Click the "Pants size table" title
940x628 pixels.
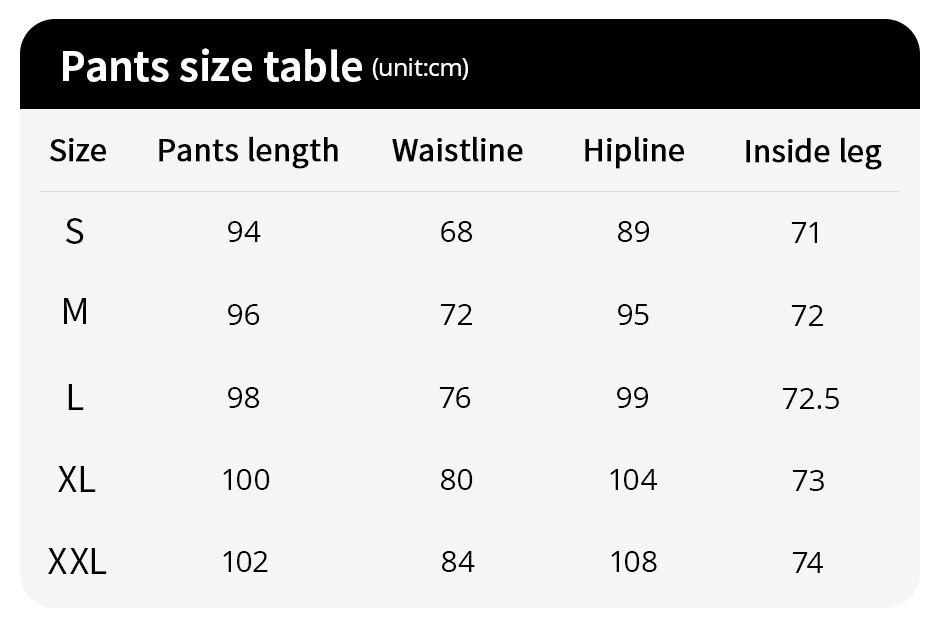pos(211,66)
